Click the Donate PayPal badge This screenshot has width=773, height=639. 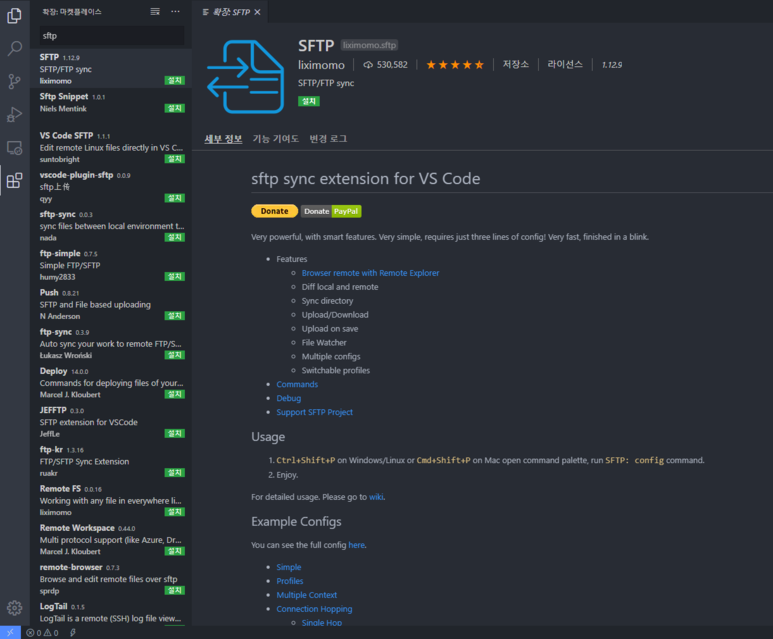pos(331,211)
